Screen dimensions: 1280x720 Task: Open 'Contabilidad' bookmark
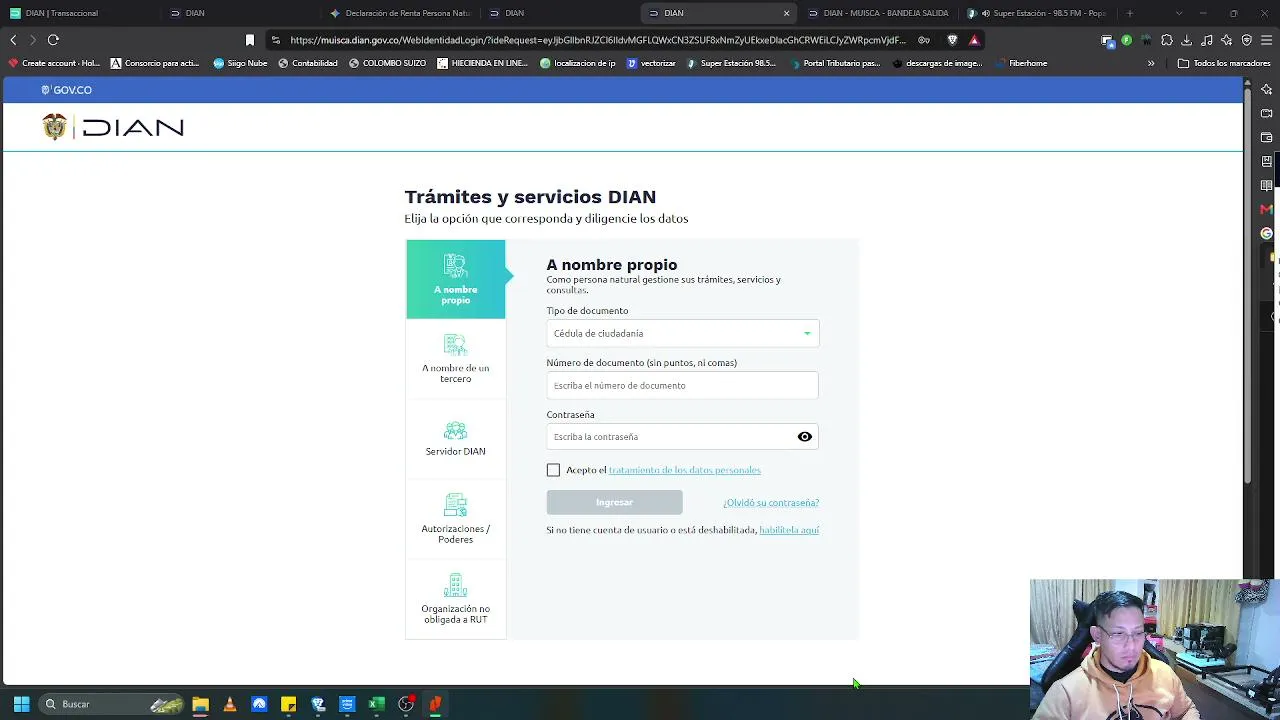pos(307,63)
